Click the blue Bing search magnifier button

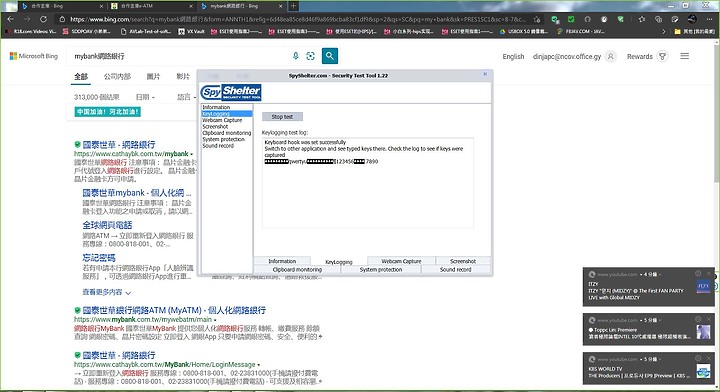(x=330, y=56)
